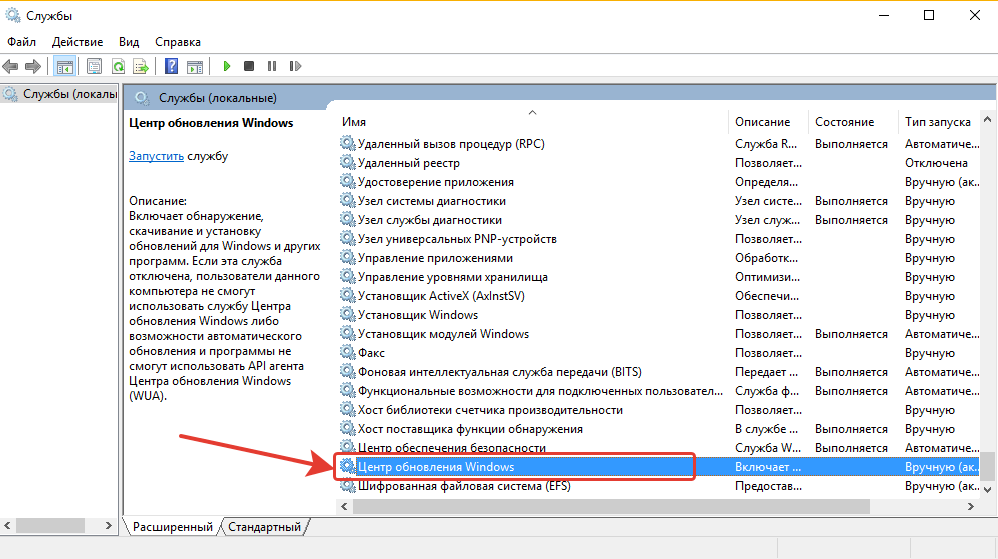The image size is (998, 559).
Task: Click the gear icon next to Факс
Action: 347,352
